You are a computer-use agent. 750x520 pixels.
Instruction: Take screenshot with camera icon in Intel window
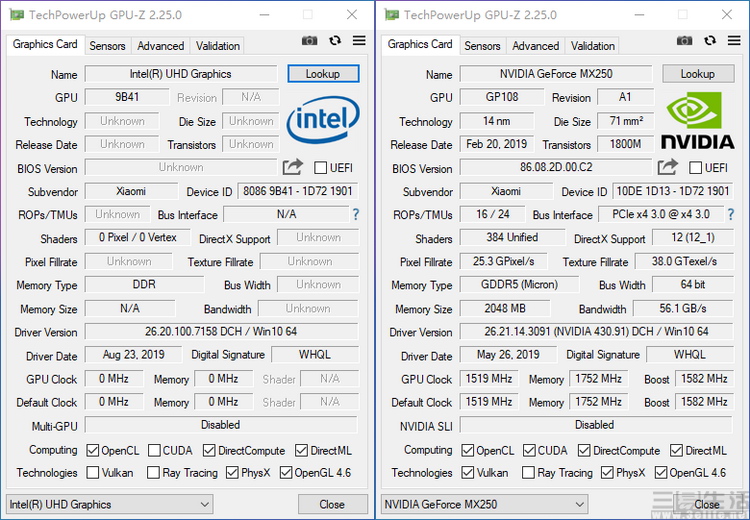[x=309, y=41]
